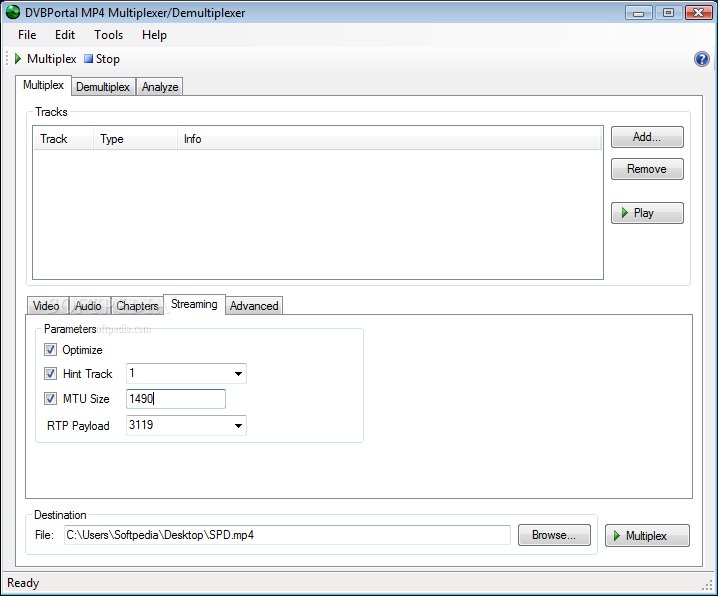Viewport: 718px width, 596px height.
Task: Start multiplexing from the toolbar Multiplex item
Action: coord(45,59)
